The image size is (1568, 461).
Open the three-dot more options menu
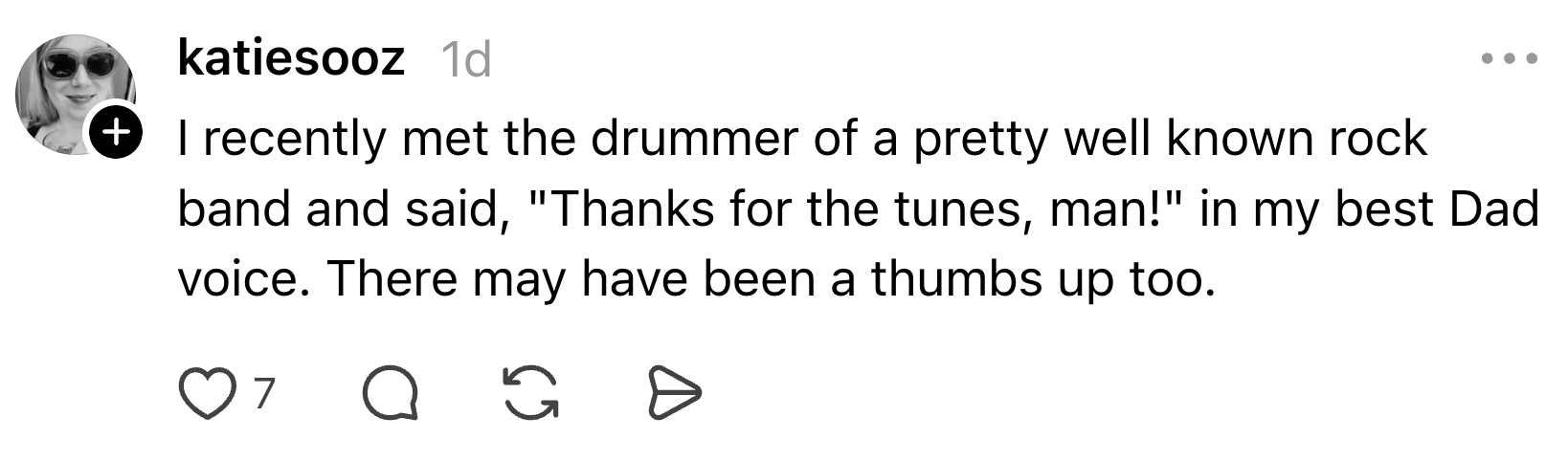[1509, 59]
